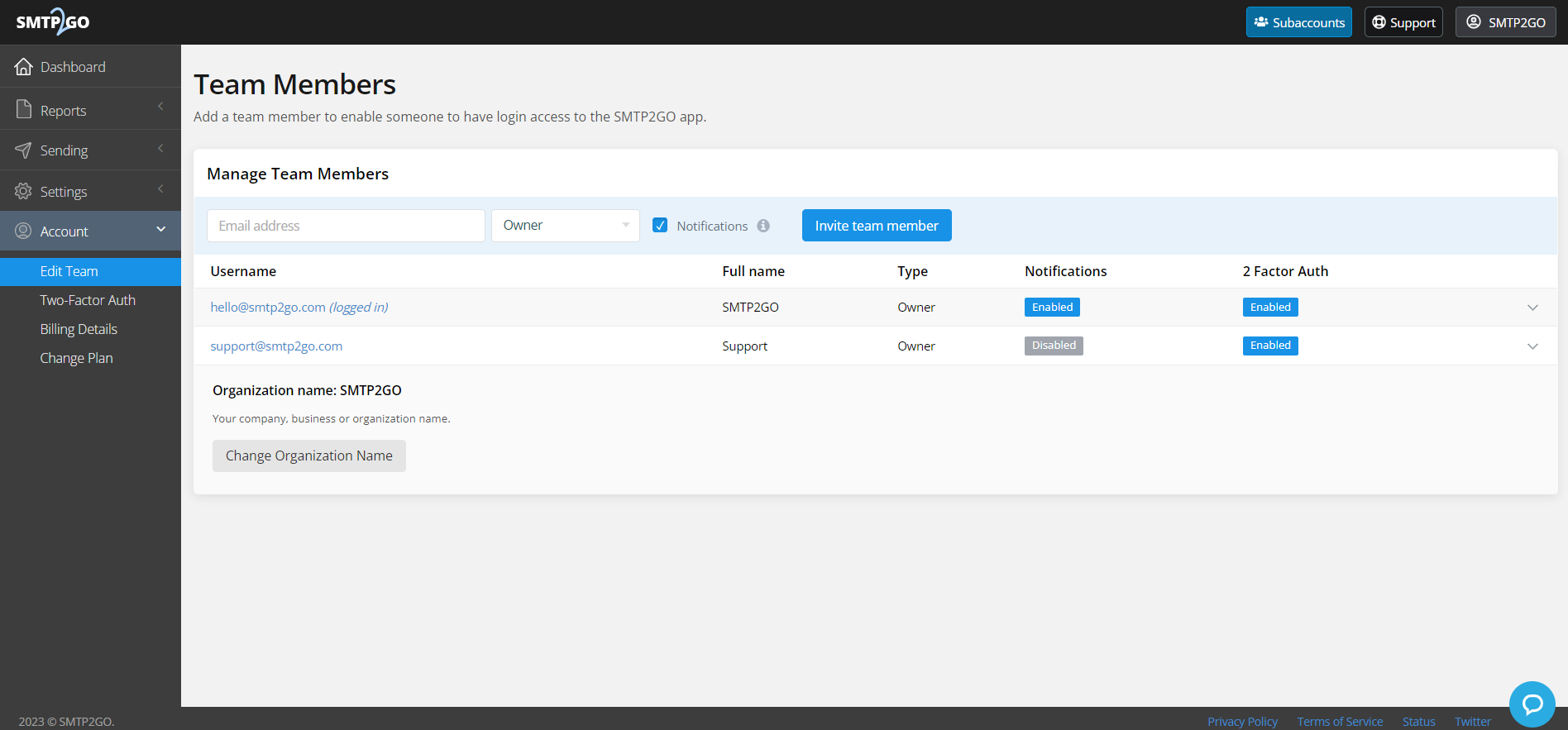Click the Settings gear icon

[23, 191]
